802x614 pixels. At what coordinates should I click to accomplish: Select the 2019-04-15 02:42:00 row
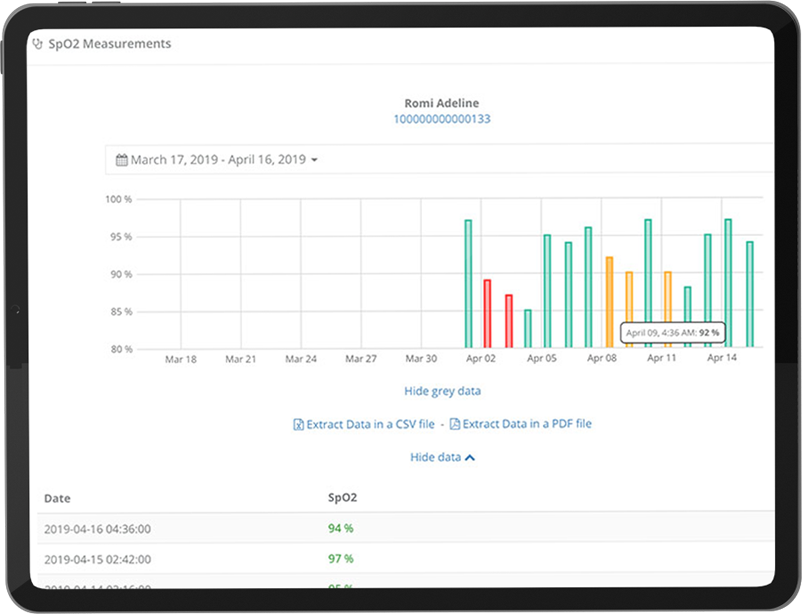pos(96,559)
